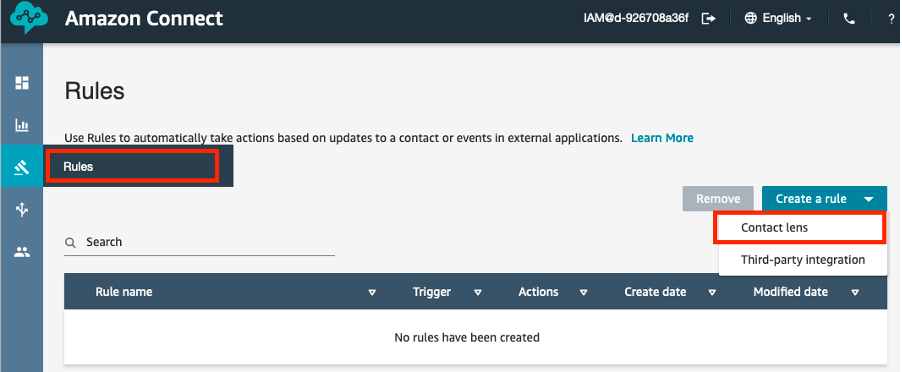This screenshot has height=372, width=902.
Task: Open the Analytics bar chart sidebar icon
Action: [22, 125]
